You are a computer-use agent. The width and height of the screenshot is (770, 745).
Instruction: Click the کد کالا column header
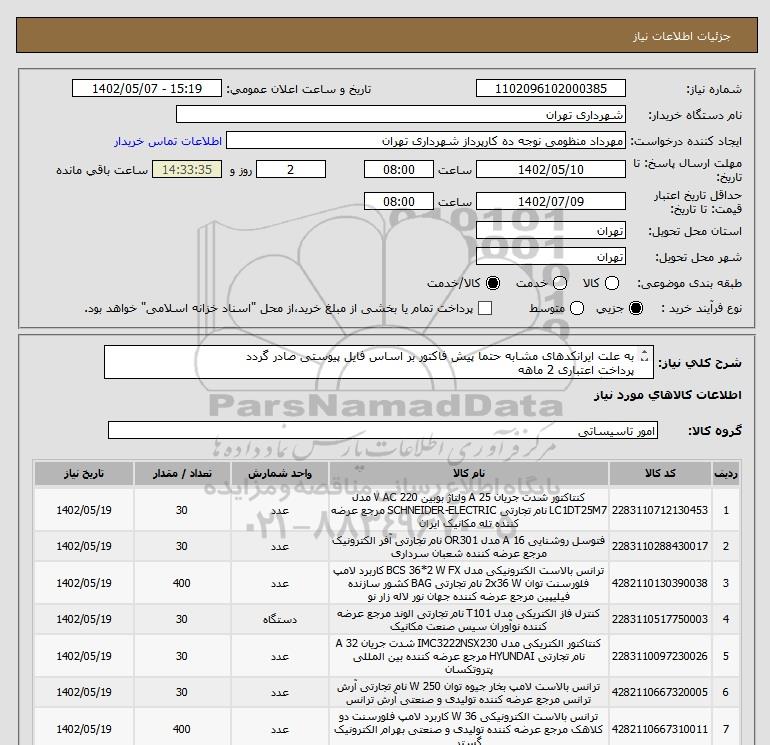click(660, 473)
